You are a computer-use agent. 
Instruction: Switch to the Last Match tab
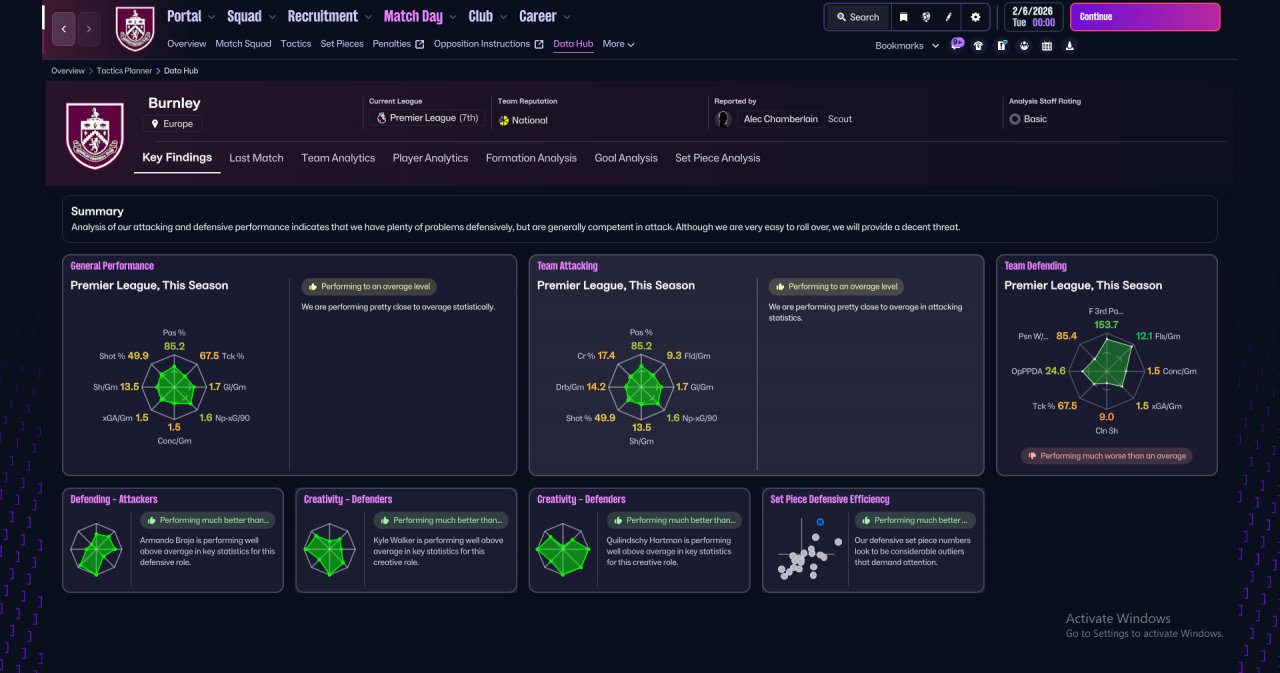point(256,158)
